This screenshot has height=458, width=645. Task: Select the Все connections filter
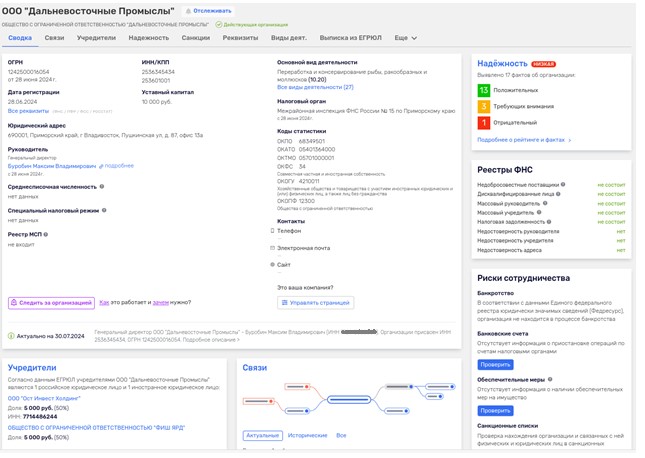click(x=341, y=435)
